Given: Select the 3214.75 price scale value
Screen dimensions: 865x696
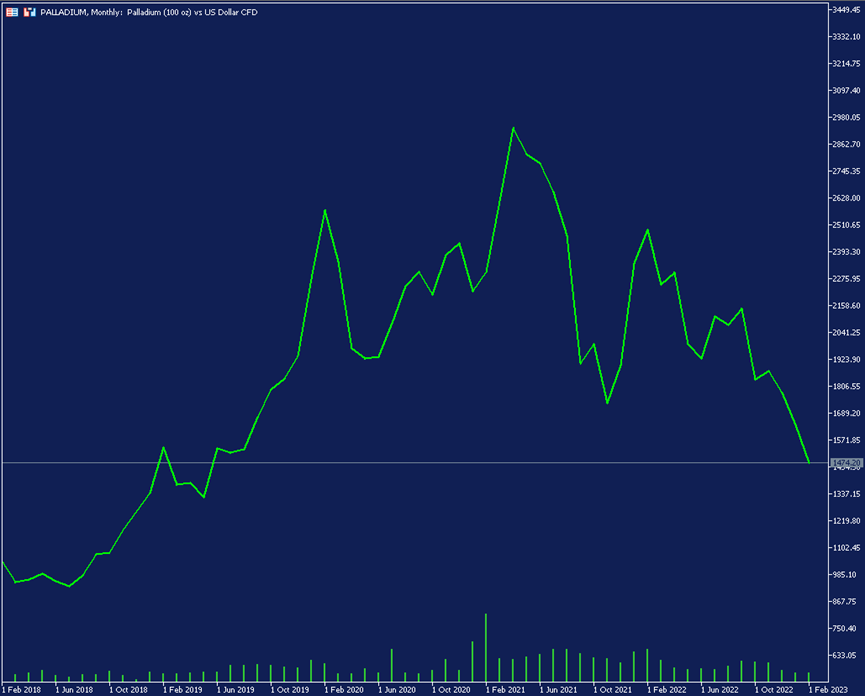Looking at the screenshot, I should [x=846, y=63].
